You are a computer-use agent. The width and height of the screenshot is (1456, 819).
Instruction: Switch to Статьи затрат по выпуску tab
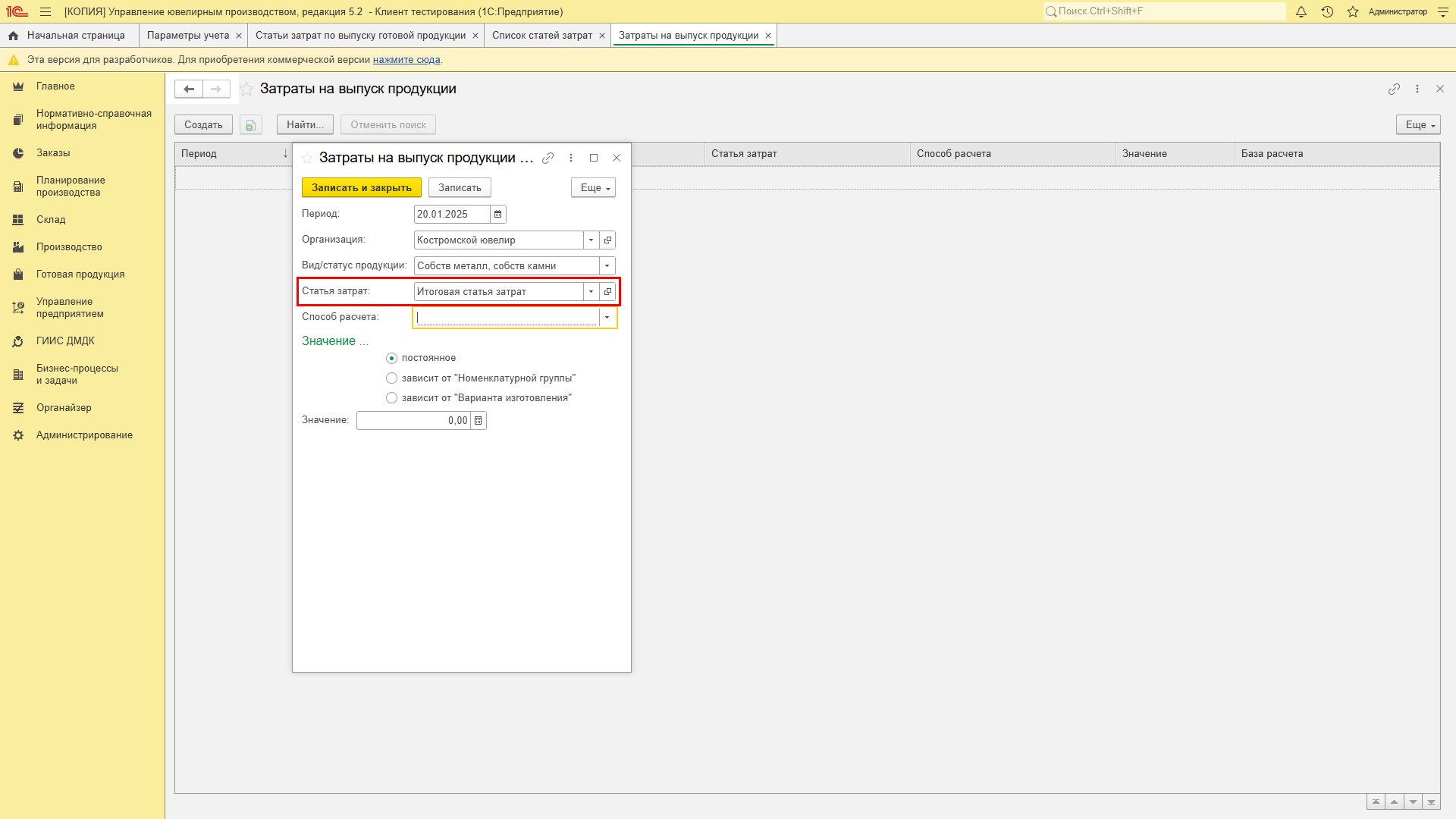pyautogui.click(x=360, y=36)
